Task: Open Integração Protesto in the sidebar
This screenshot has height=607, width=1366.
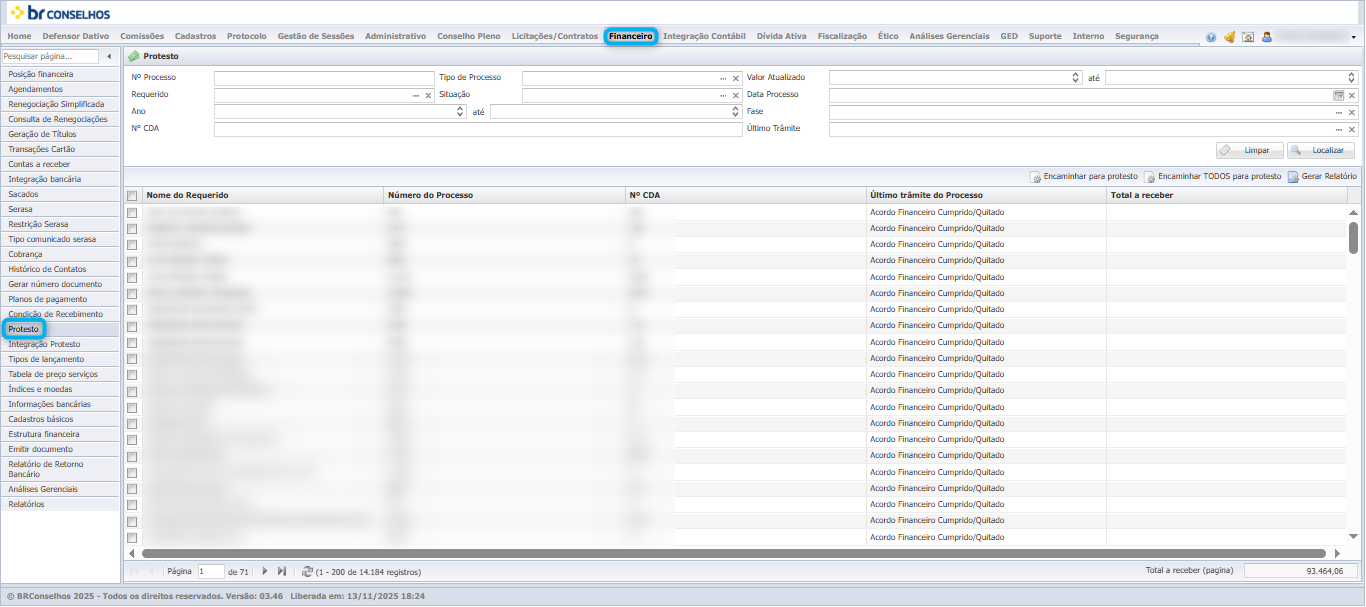Action: tap(60, 344)
